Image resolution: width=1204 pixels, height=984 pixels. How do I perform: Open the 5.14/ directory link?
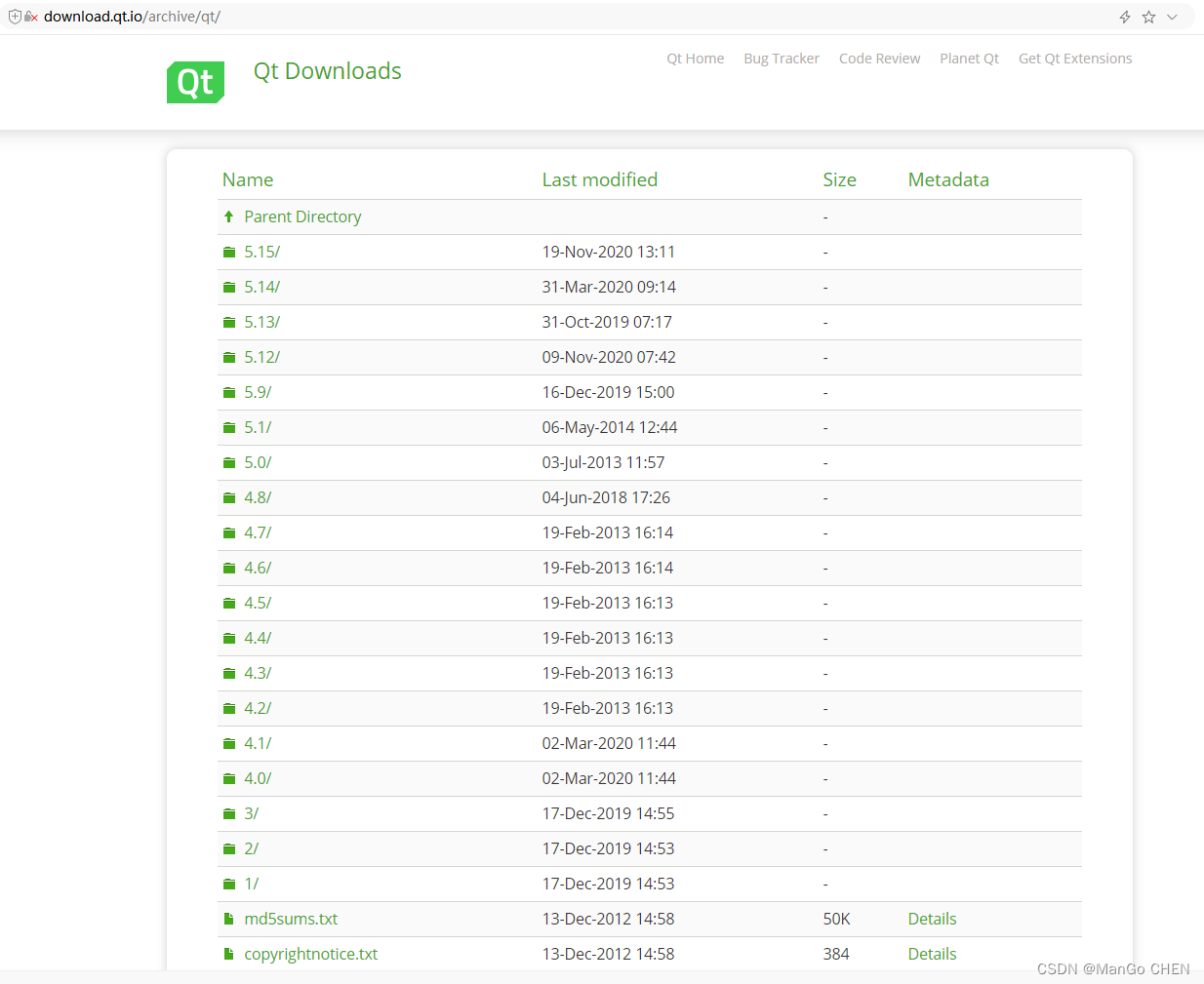(261, 287)
